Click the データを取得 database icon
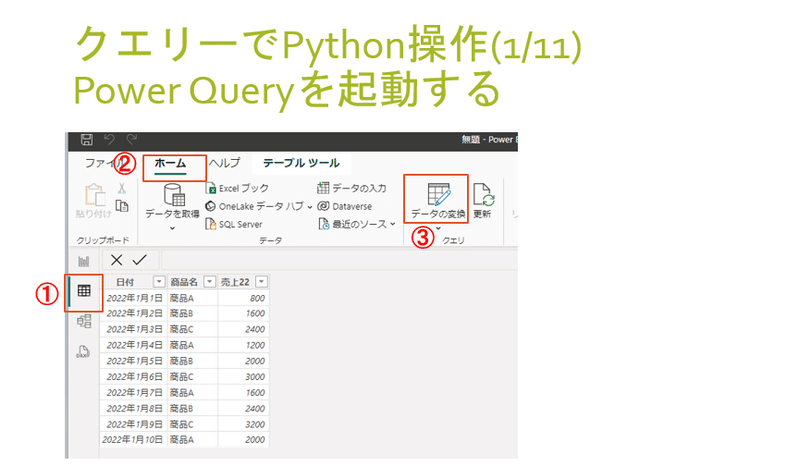Screen dimensions: 800x466 172,195
